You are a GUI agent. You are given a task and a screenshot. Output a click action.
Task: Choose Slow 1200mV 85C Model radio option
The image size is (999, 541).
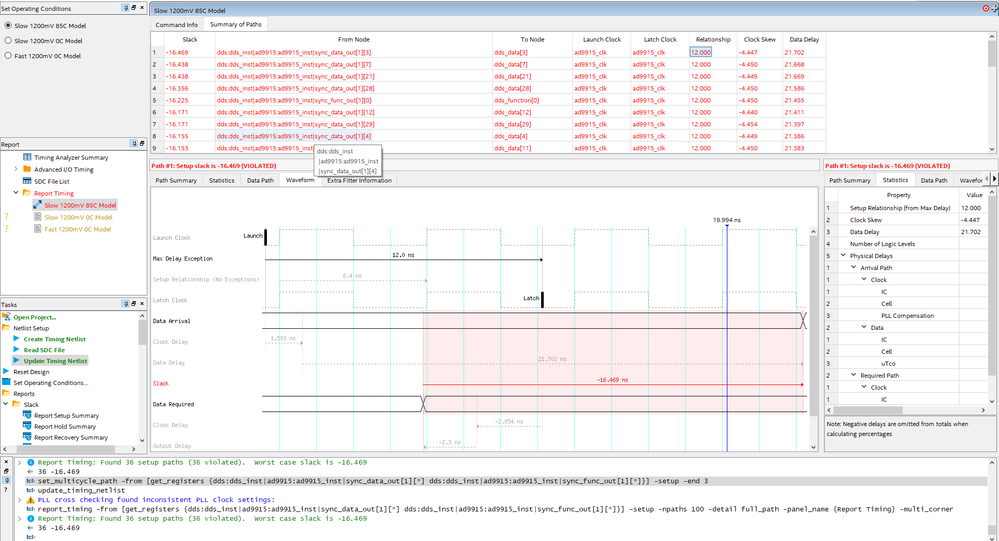point(9,25)
